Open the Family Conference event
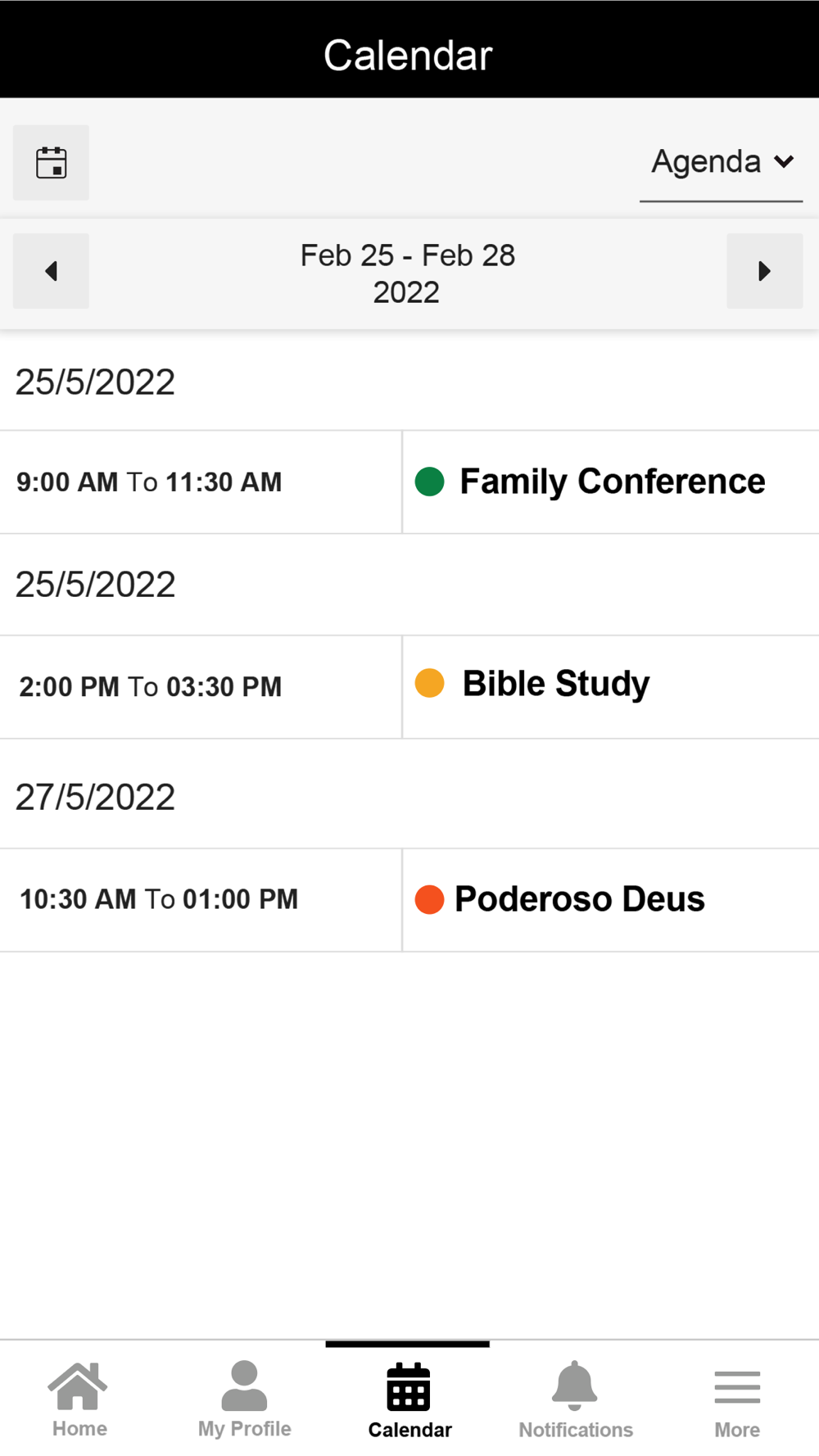819x1456 pixels. (612, 482)
